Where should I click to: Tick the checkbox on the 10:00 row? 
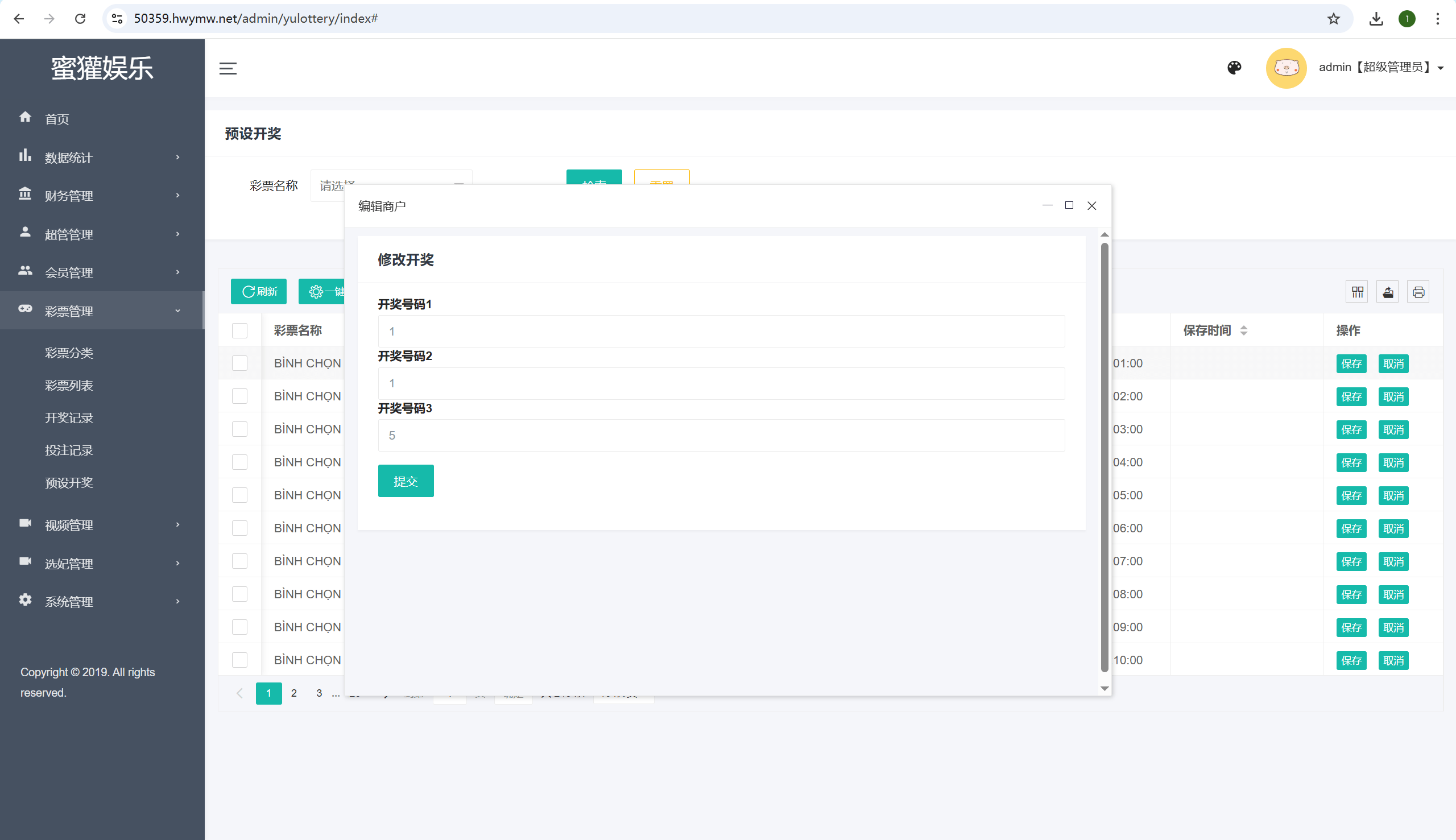pos(239,660)
